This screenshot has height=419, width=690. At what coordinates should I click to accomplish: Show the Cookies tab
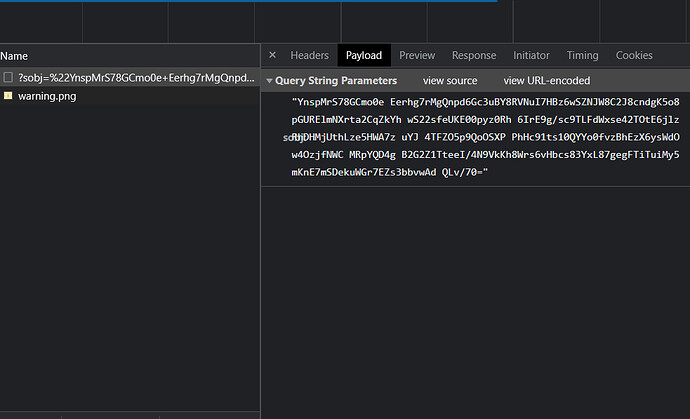pyautogui.click(x=634, y=55)
